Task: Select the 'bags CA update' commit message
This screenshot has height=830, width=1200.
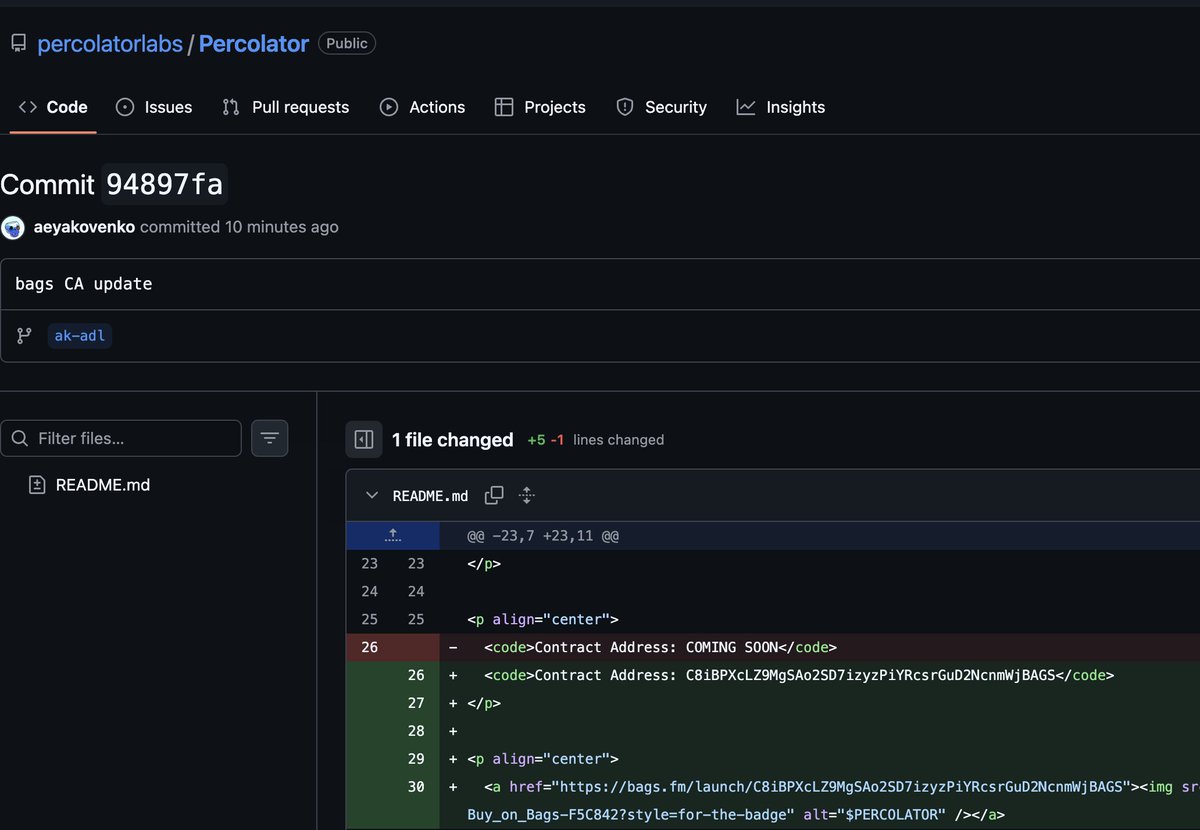Action: [x=84, y=284]
